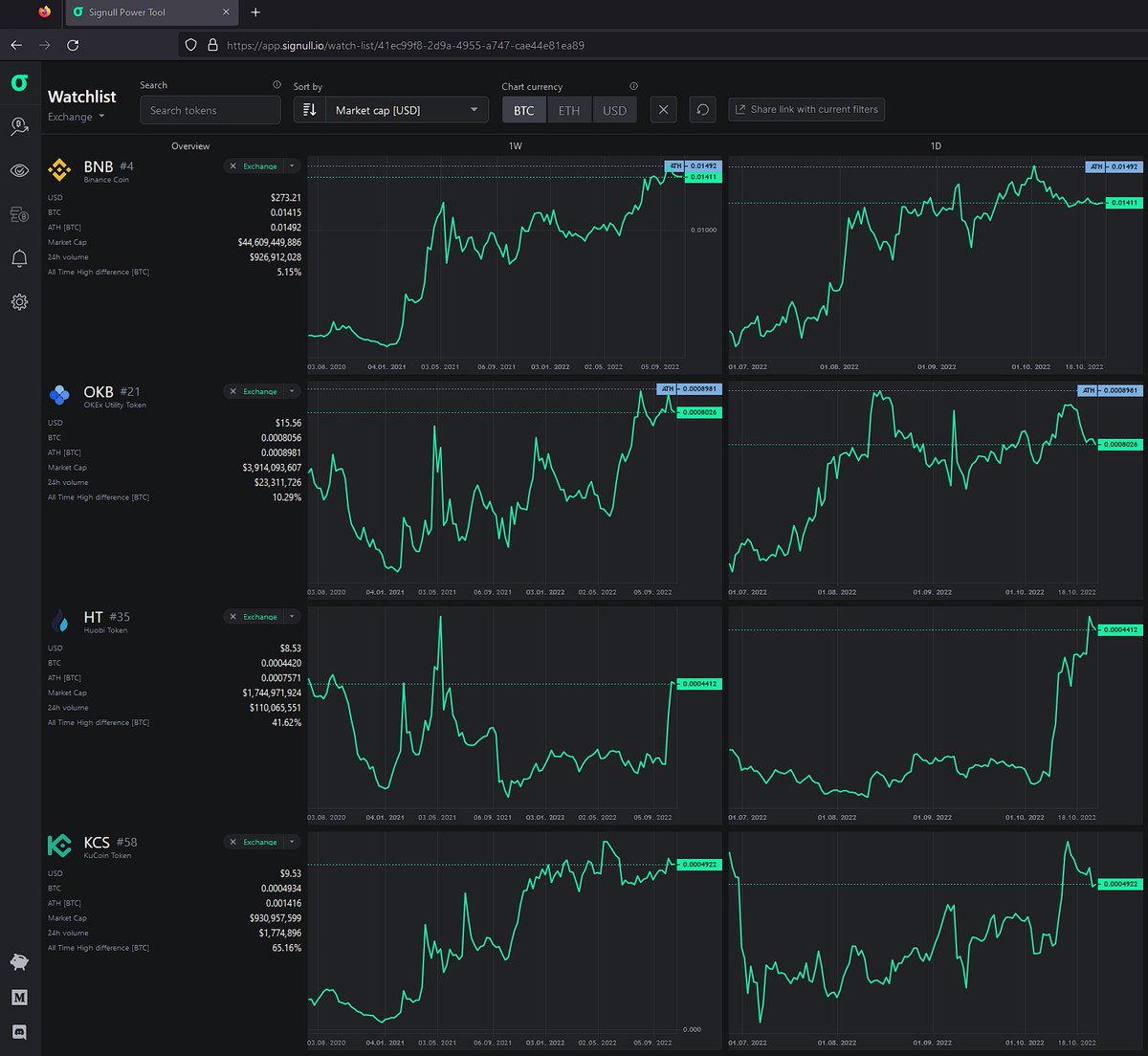The height and width of the screenshot is (1056, 1148).
Task: Click the BNB 1W chart
Action: (x=515, y=265)
